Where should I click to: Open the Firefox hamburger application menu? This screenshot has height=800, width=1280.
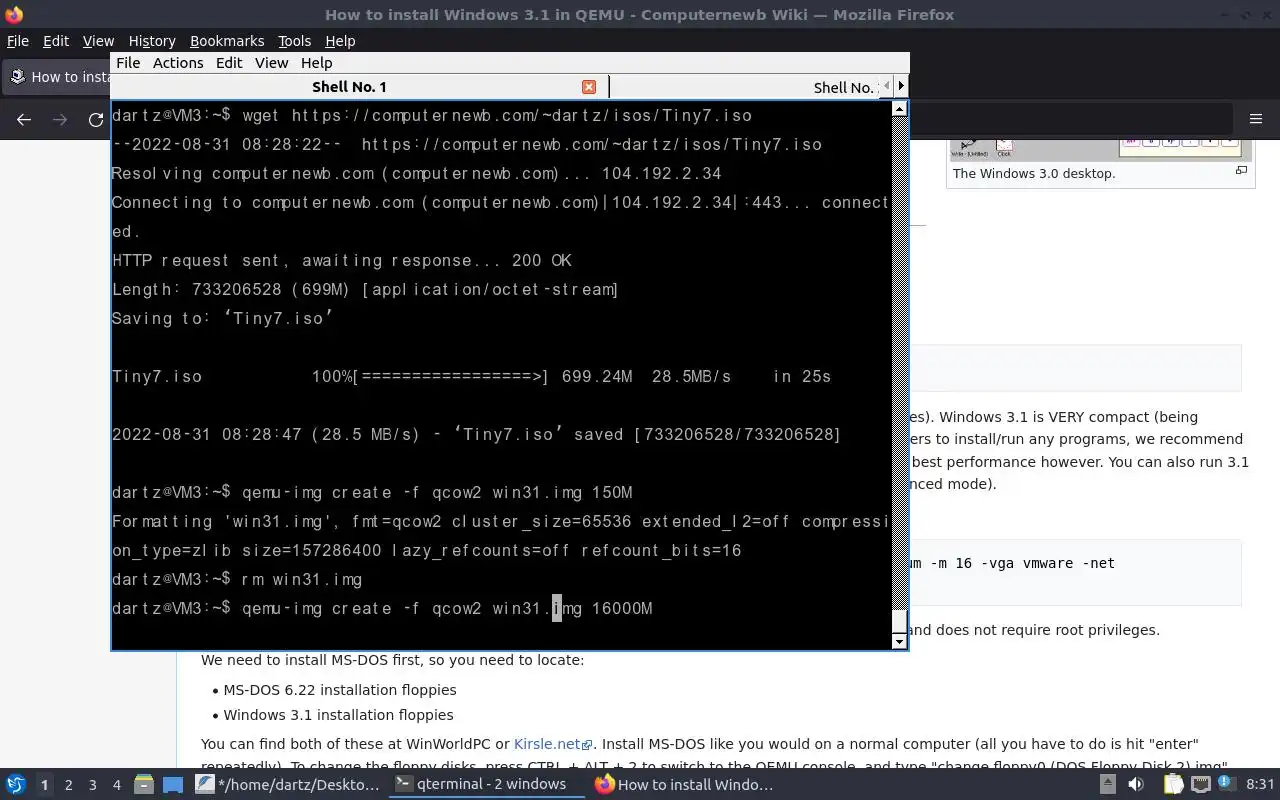(1256, 119)
